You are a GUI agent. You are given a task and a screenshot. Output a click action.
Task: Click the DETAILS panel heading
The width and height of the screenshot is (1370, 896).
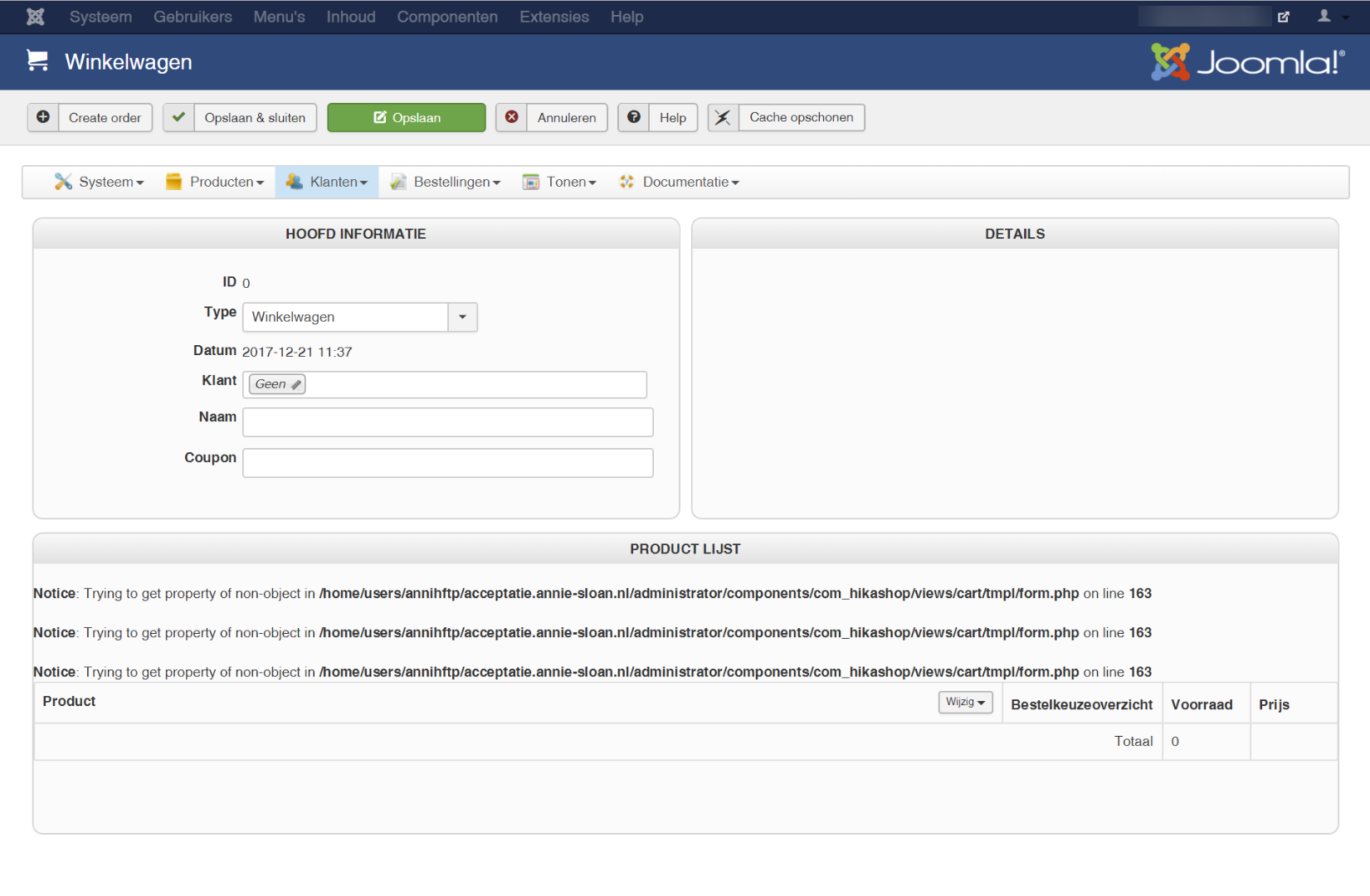click(x=1015, y=234)
